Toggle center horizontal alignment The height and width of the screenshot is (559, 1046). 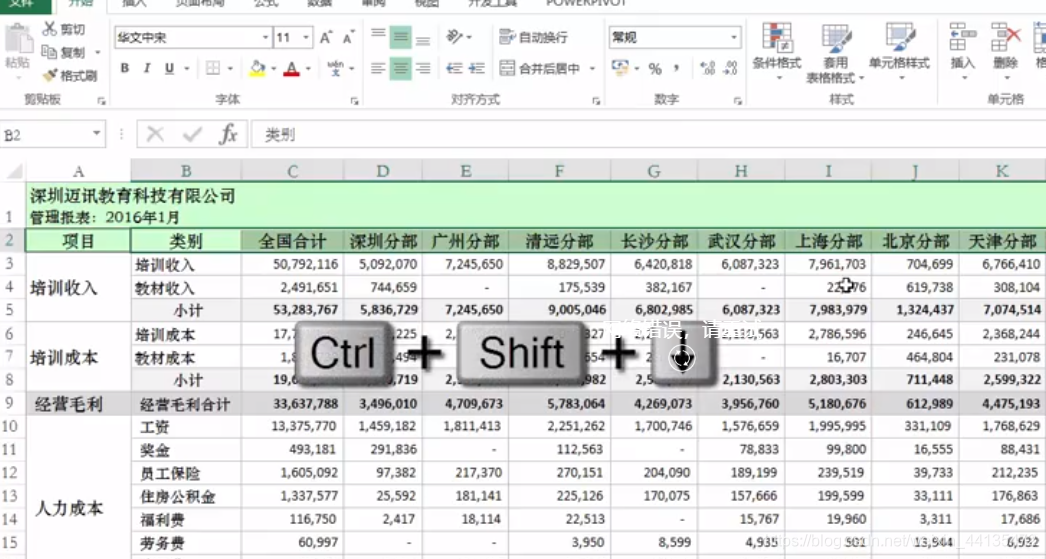(400, 68)
